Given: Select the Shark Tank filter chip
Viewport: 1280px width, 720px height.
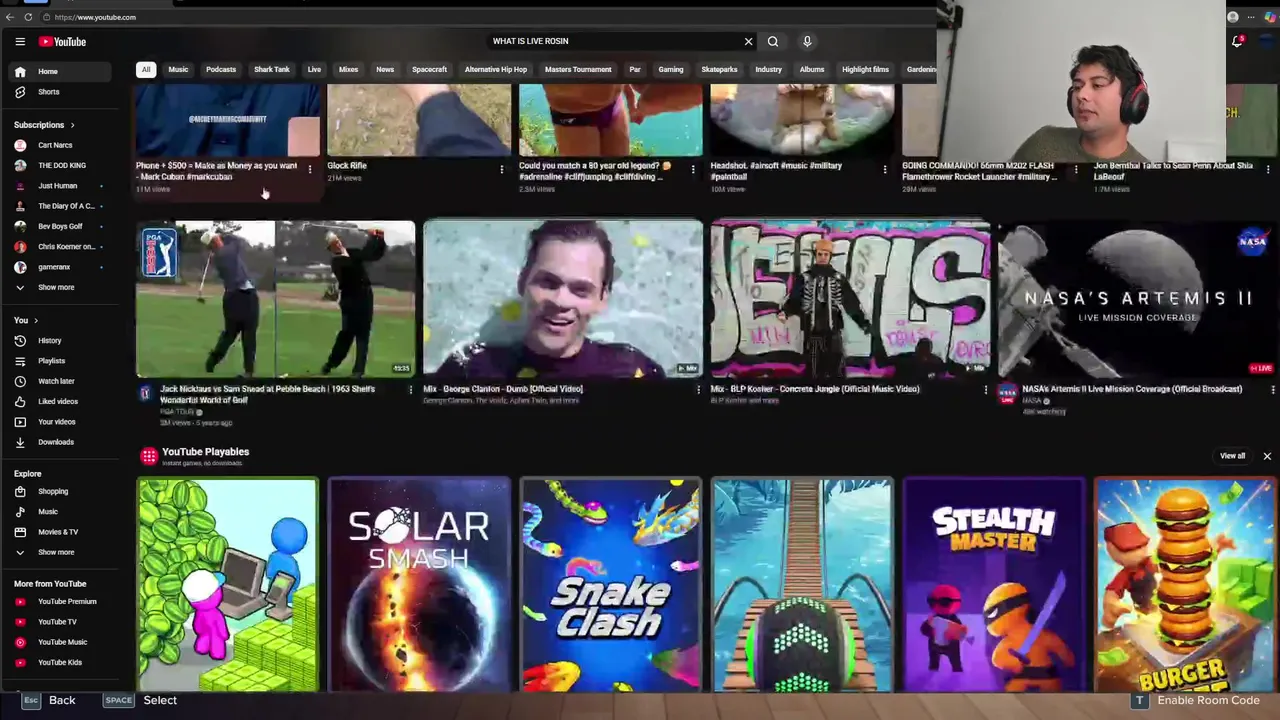Looking at the screenshot, I should tap(272, 70).
